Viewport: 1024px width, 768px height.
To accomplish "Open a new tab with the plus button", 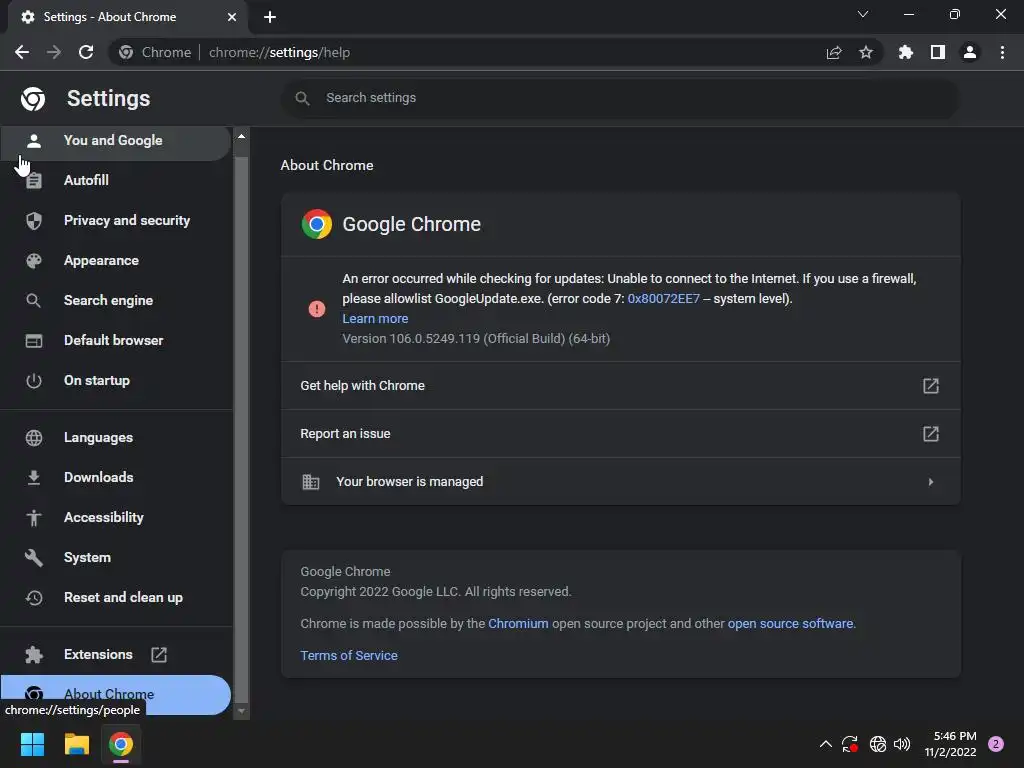I will (x=270, y=17).
